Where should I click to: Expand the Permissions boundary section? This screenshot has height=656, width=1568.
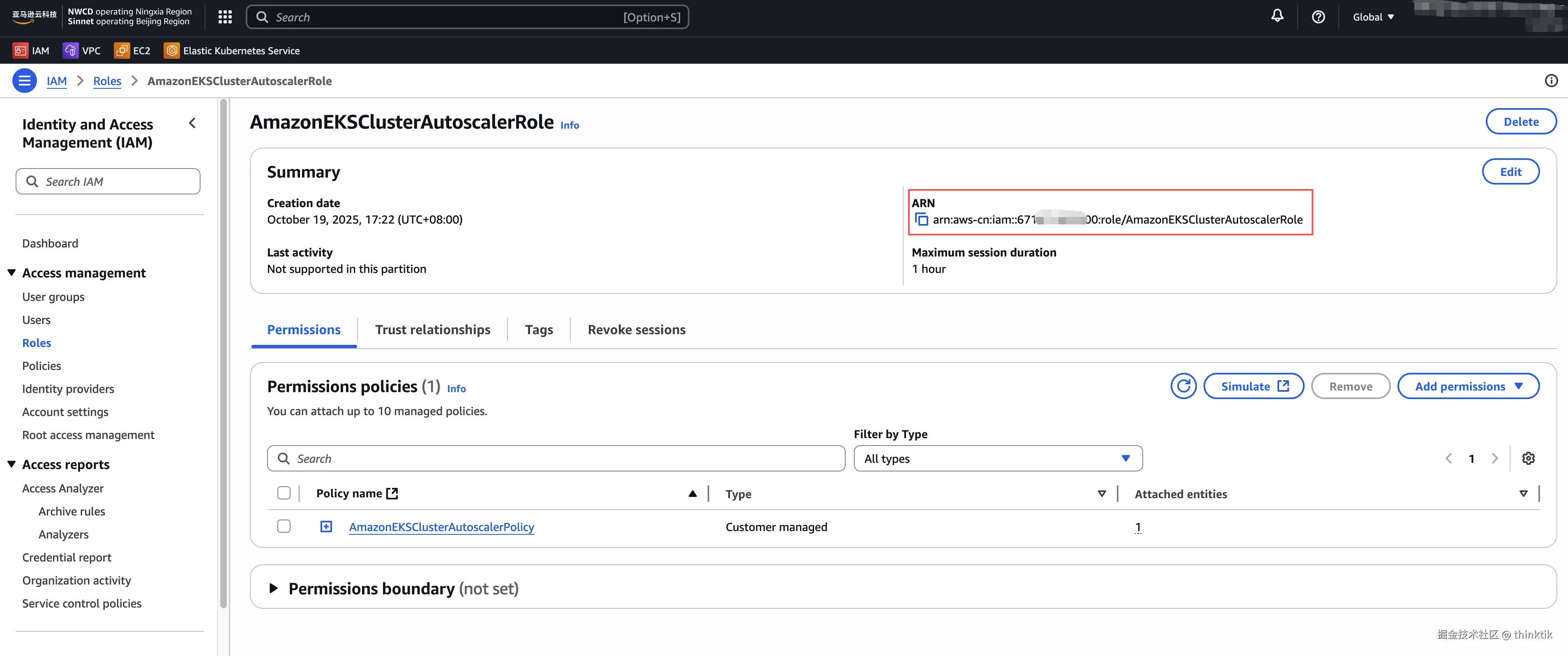273,589
